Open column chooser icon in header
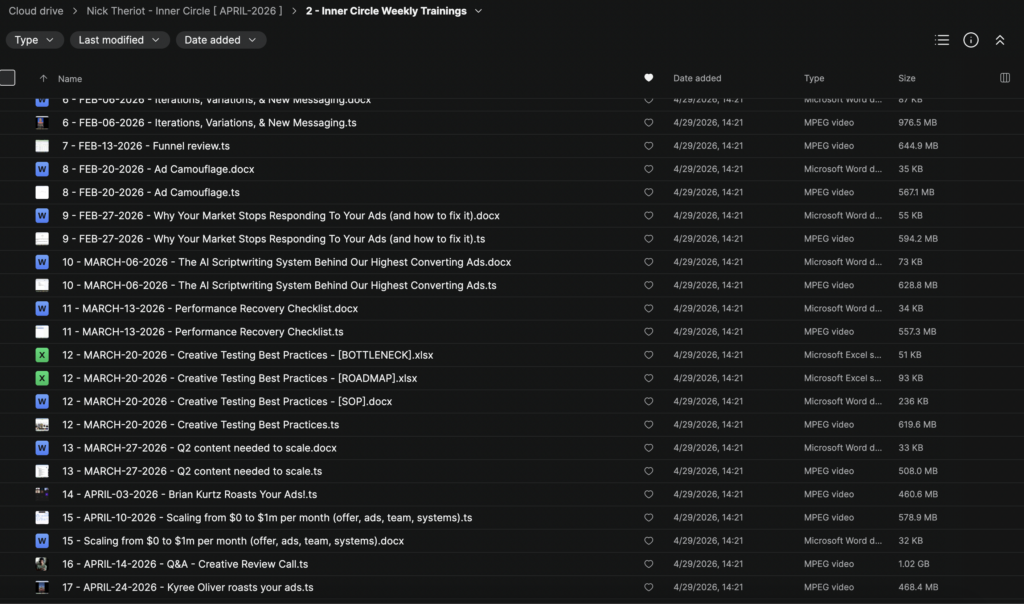Screen dimensions: 1024x604 tap(1004, 78)
